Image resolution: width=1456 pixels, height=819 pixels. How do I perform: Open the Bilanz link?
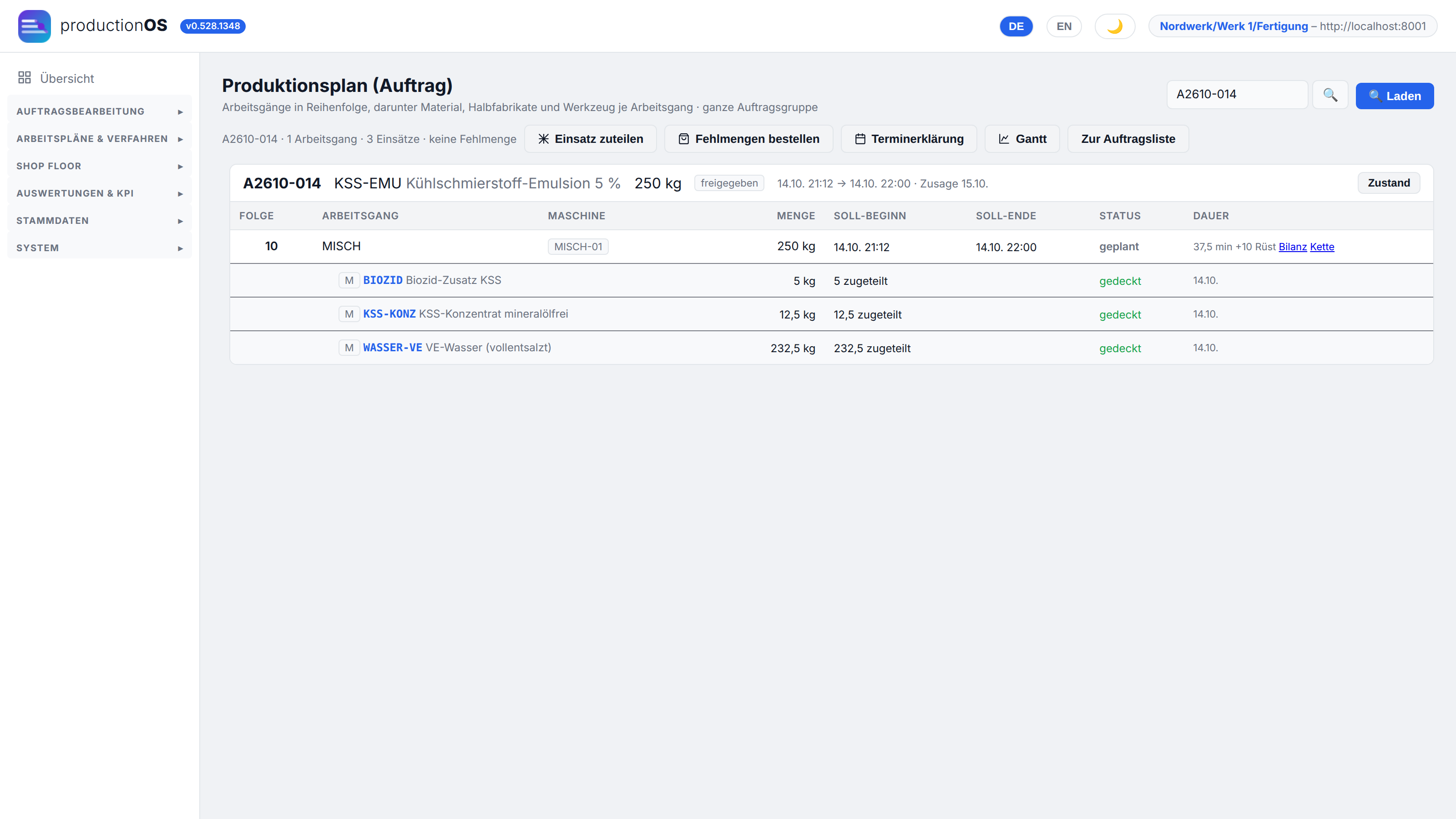(1293, 247)
